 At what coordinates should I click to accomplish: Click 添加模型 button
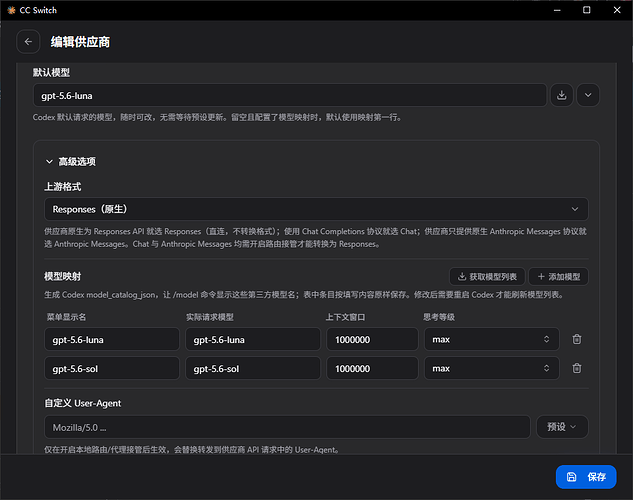pos(559,277)
